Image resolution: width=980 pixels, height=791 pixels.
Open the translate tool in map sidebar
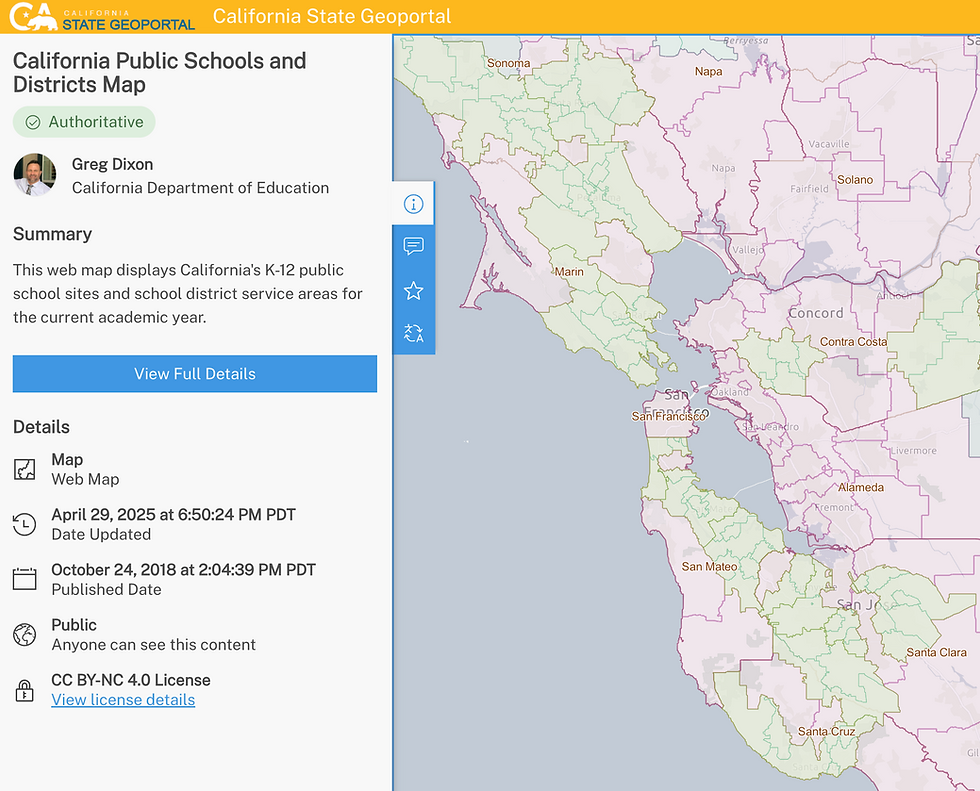413,333
